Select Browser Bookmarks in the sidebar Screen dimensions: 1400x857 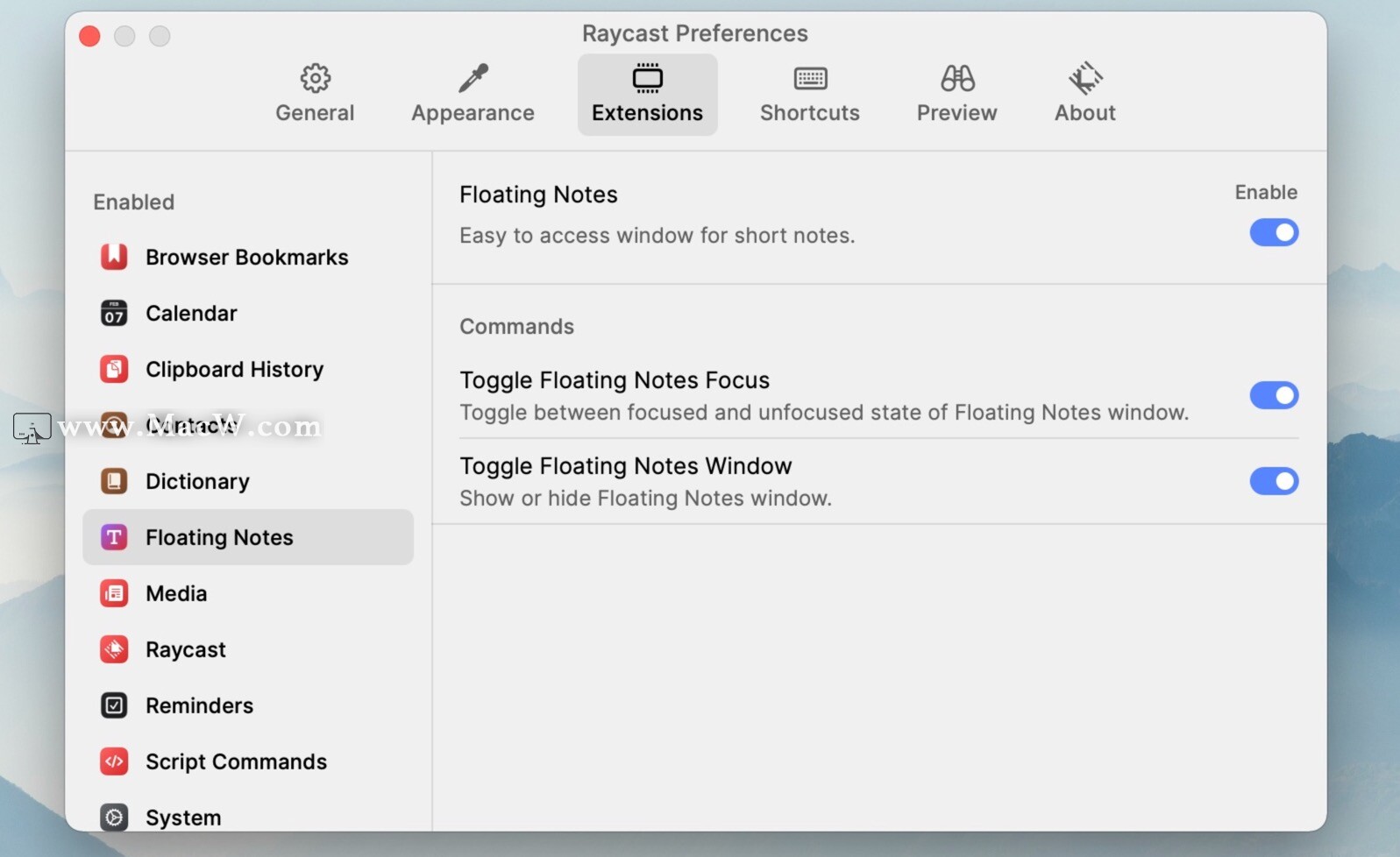click(x=248, y=257)
